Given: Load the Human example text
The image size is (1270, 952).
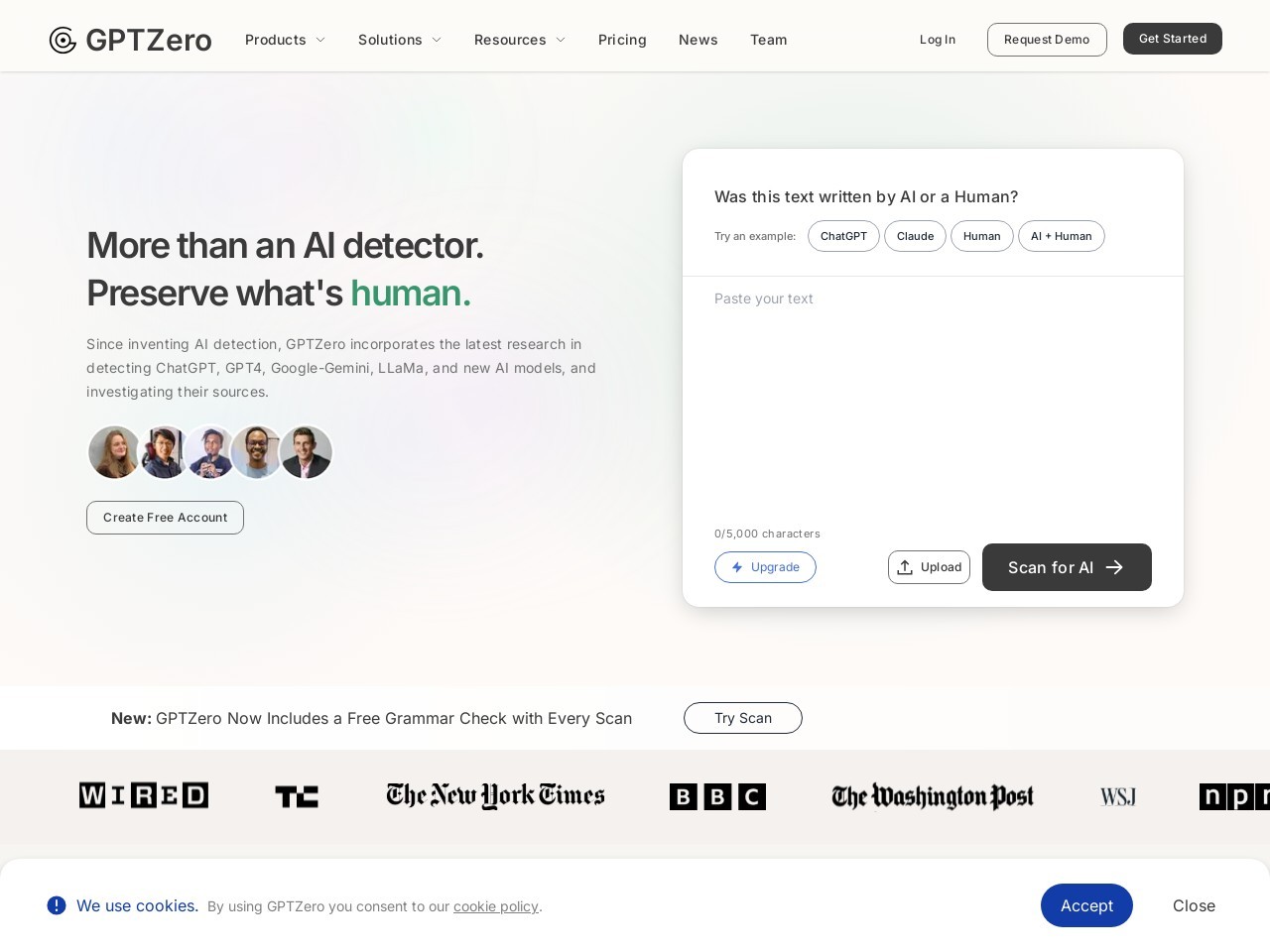Looking at the screenshot, I should pyautogui.click(x=982, y=236).
